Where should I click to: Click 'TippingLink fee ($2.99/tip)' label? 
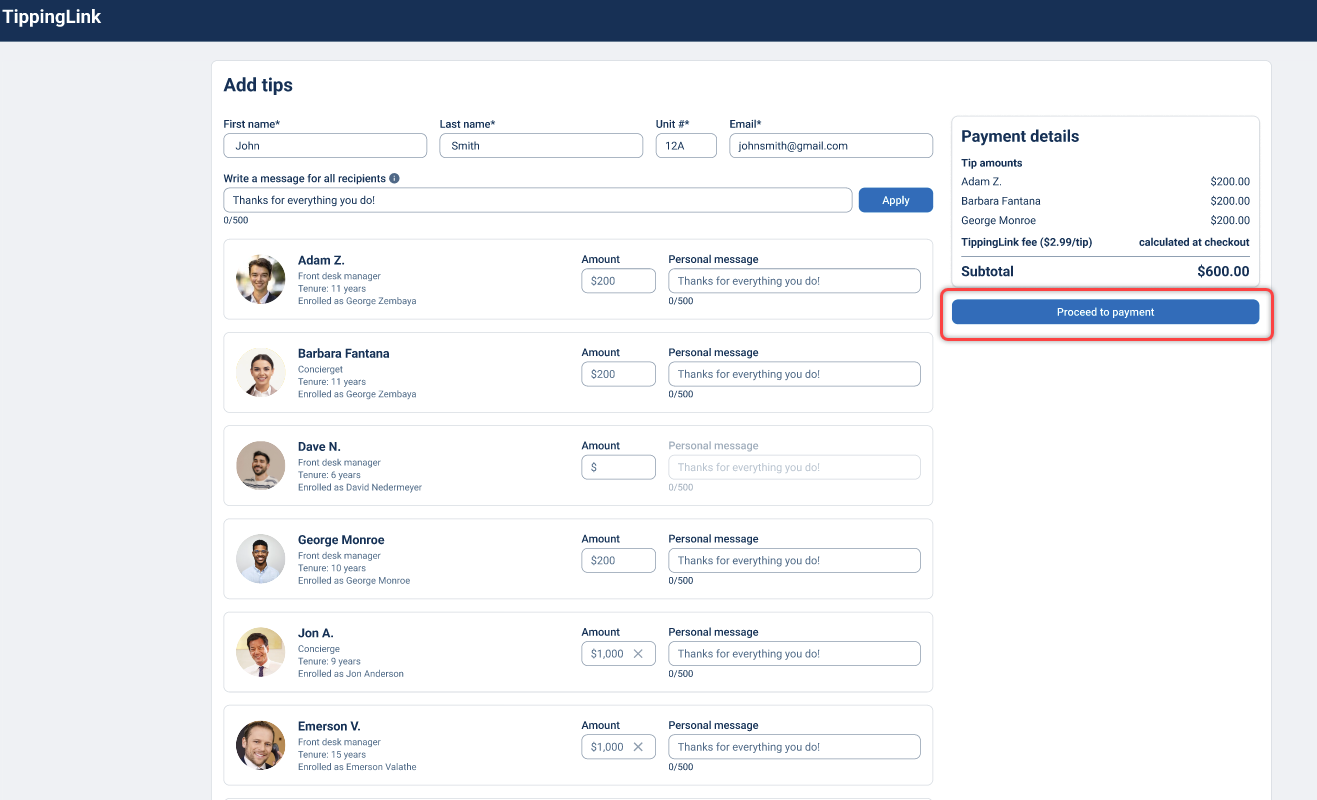[x=1026, y=242]
